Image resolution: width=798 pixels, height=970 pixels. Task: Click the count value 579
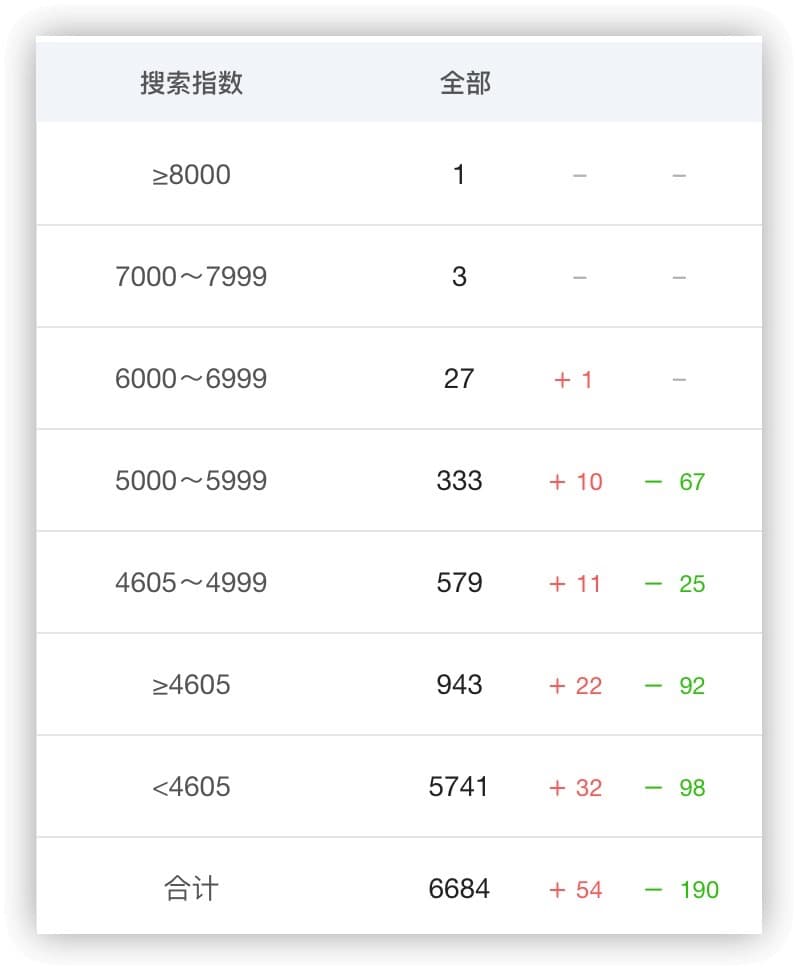click(459, 583)
